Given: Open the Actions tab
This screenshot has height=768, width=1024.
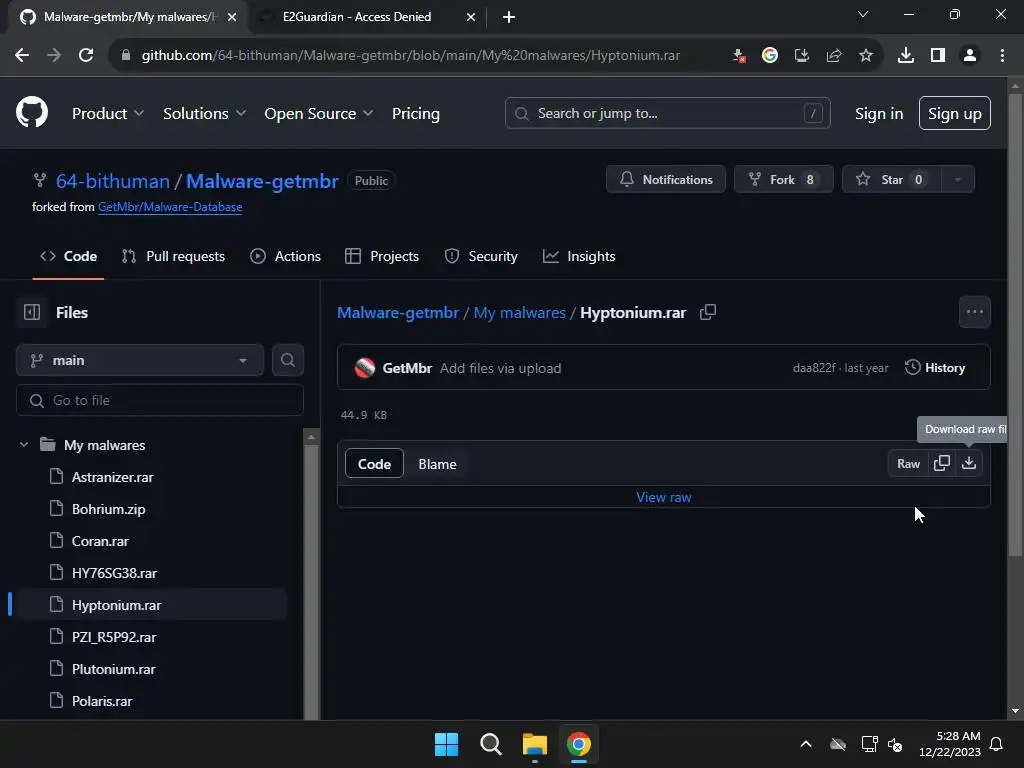Looking at the screenshot, I should point(285,256).
